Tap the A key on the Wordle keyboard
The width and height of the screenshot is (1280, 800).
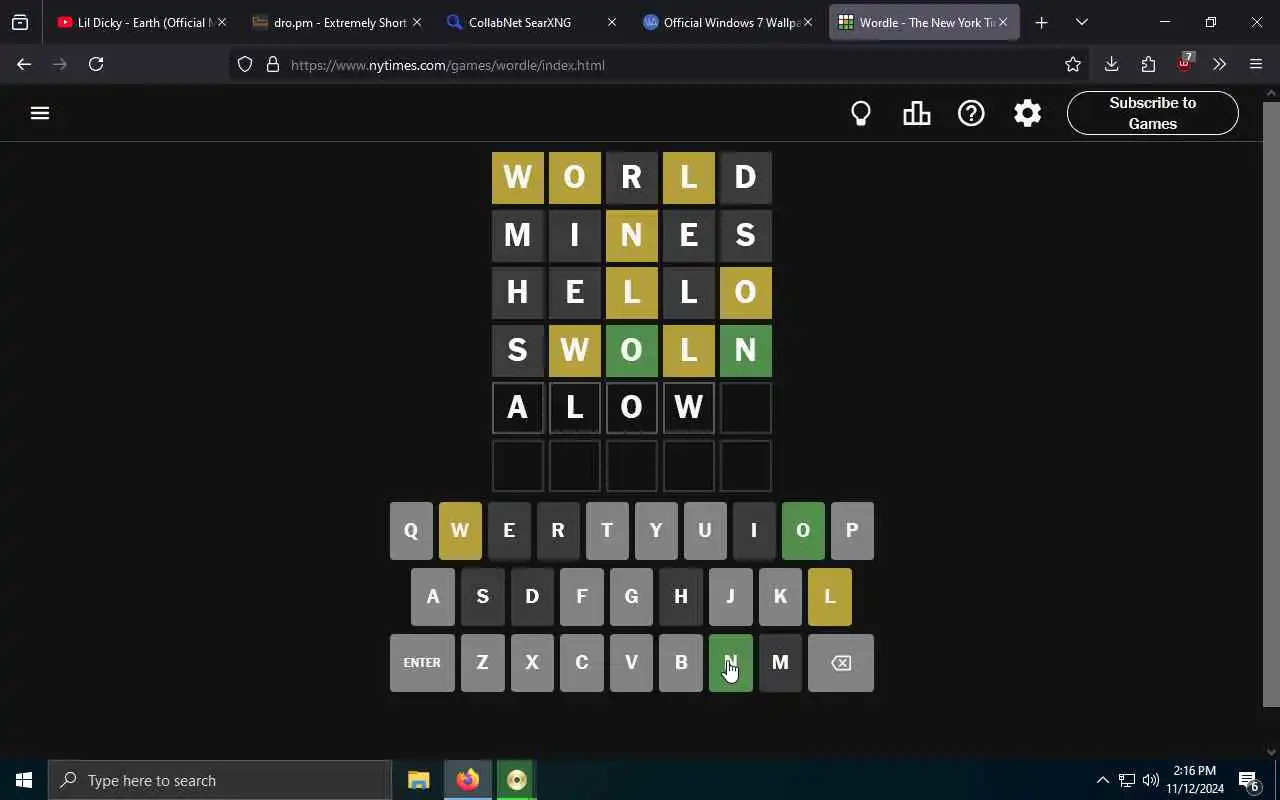(x=433, y=597)
